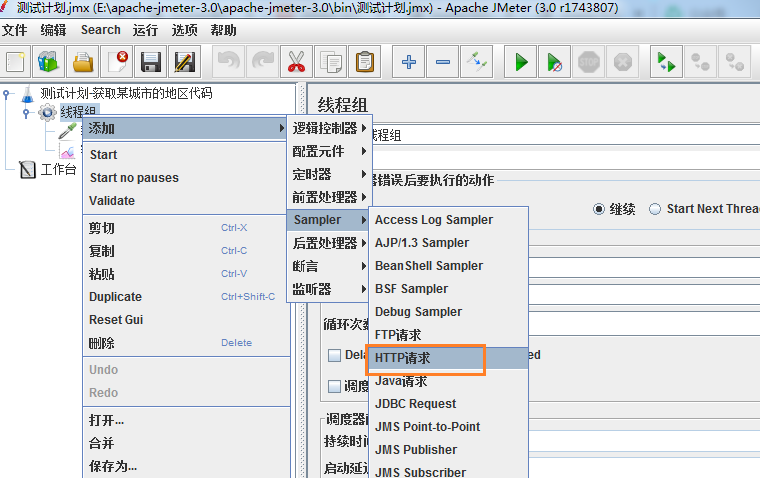Expand the 后置处理器 submenu
Image resolution: width=760 pixels, height=478 pixels.
[x=330, y=243]
